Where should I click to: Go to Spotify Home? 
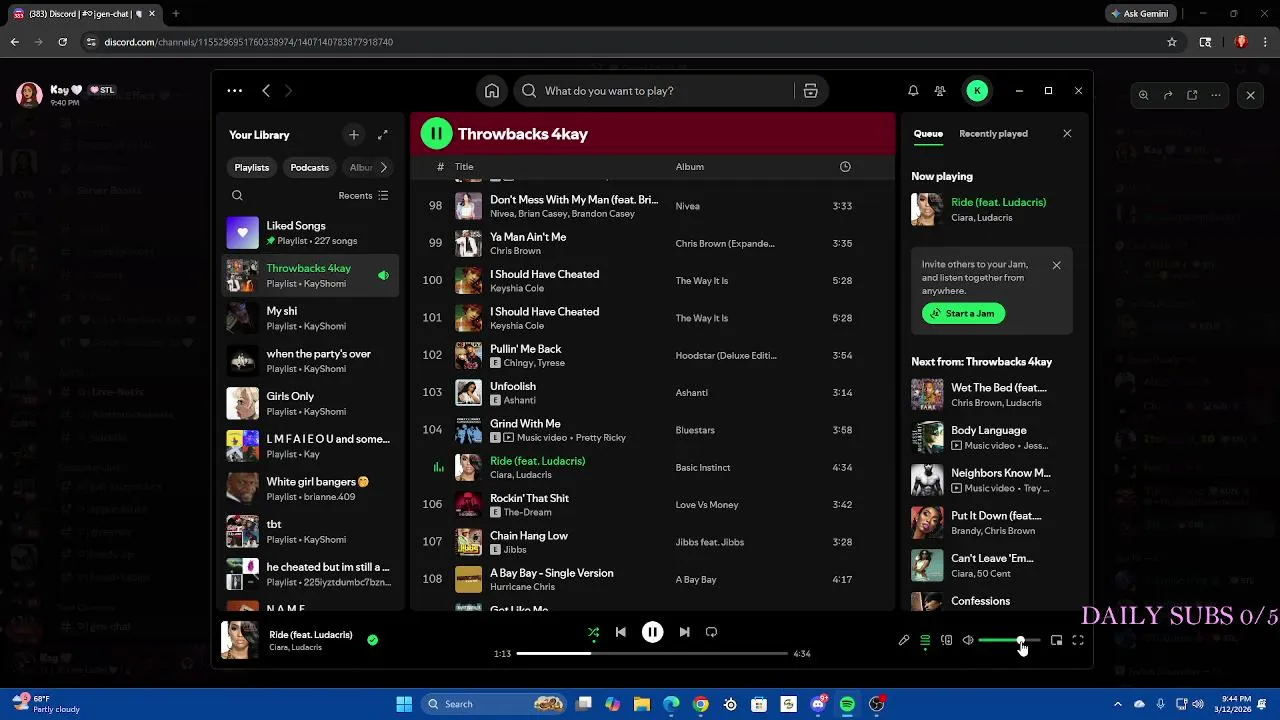(492, 91)
